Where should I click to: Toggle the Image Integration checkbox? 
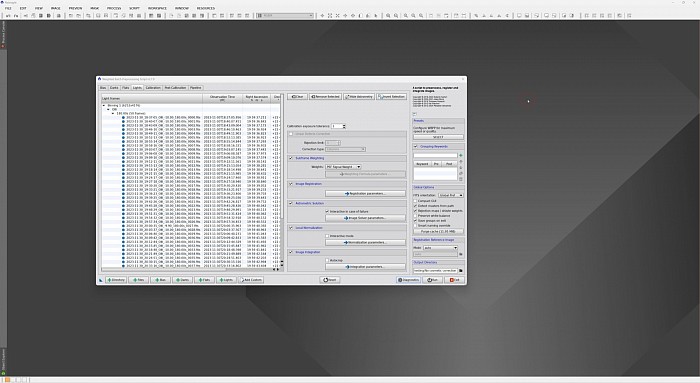pyautogui.click(x=291, y=252)
